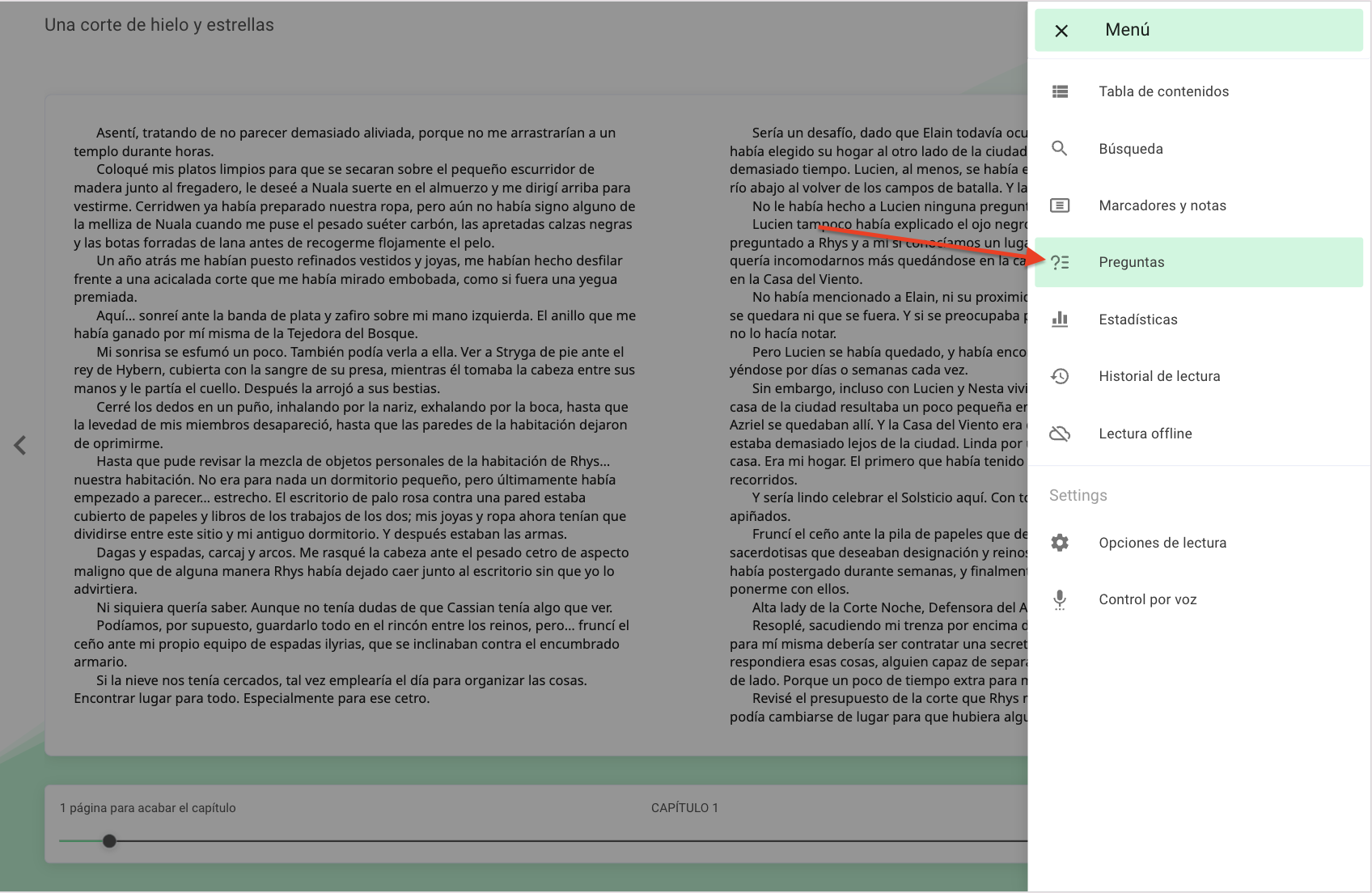Click the Control por voz microphone icon
The width and height of the screenshot is (1372, 893).
1060,599
